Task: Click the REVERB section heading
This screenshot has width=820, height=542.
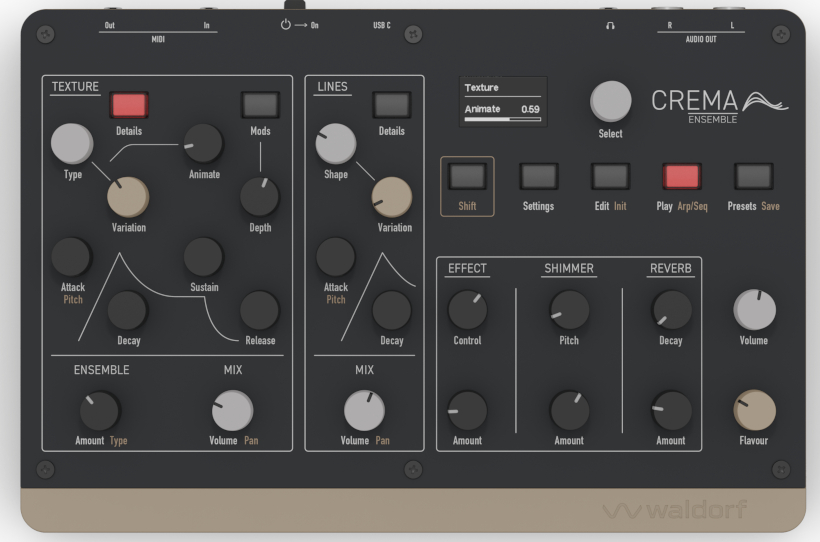Action: pyautogui.click(x=671, y=268)
